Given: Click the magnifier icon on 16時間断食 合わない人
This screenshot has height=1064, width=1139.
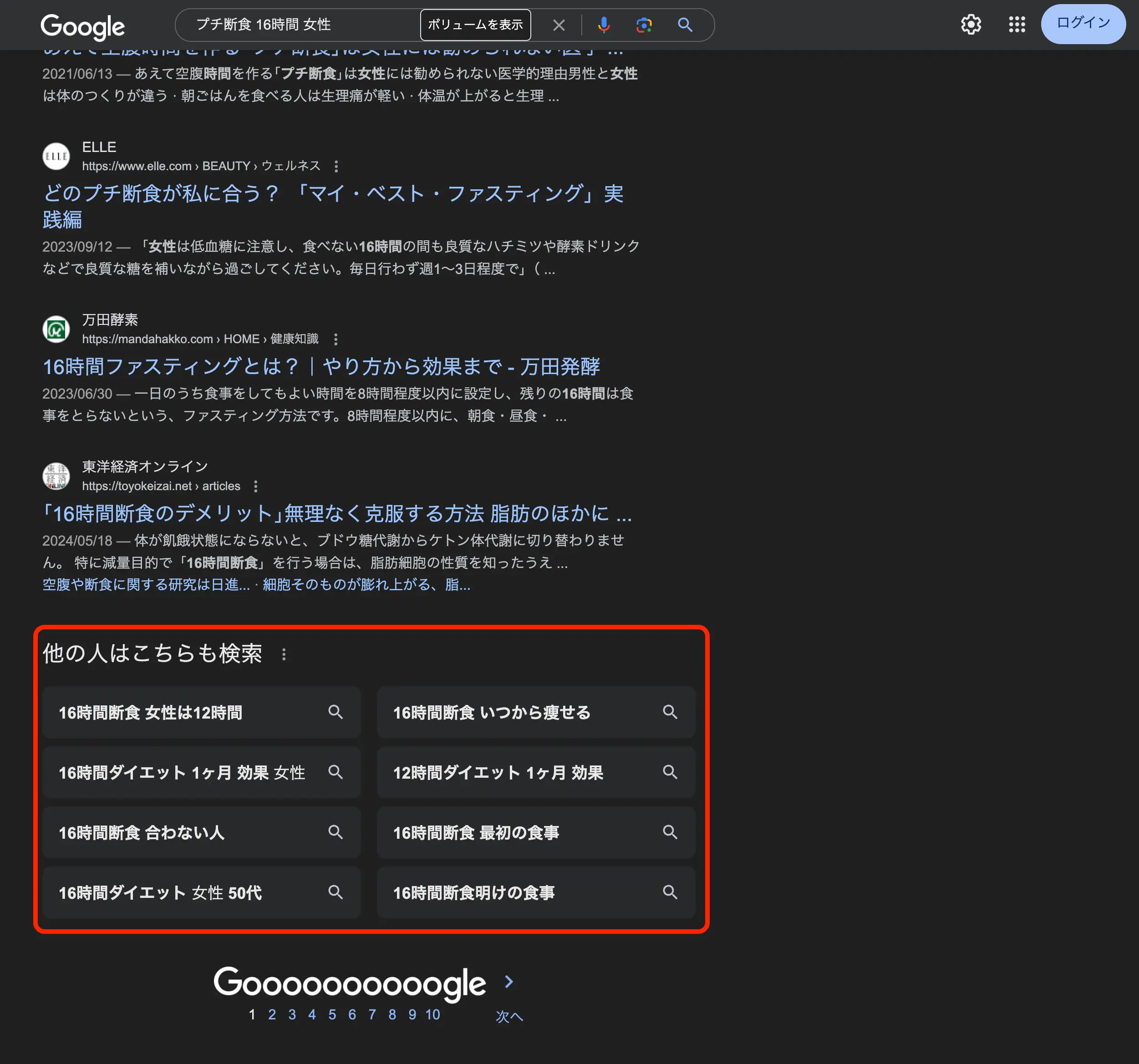Looking at the screenshot, I should coord(336,833).
